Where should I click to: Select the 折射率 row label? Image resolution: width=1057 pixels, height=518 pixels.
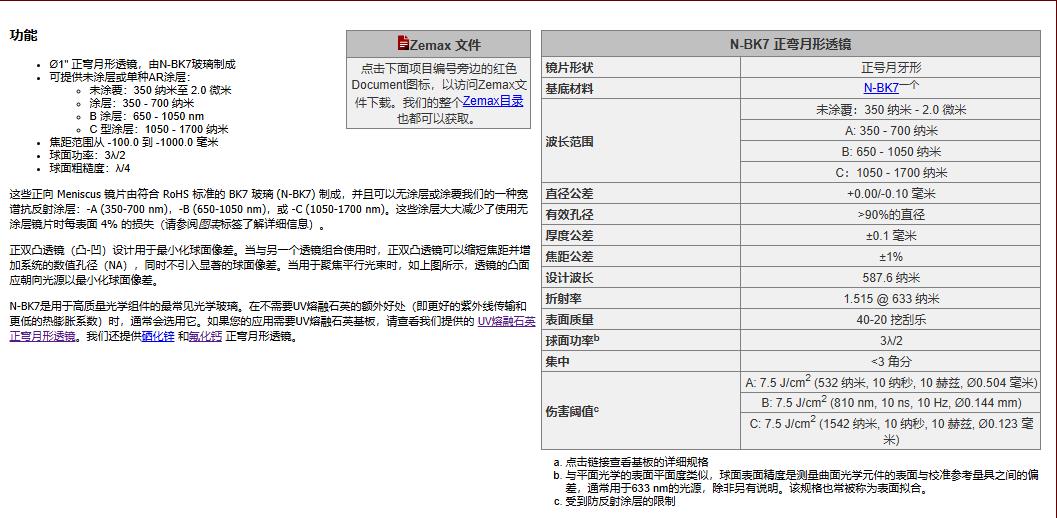click(564, 299)
